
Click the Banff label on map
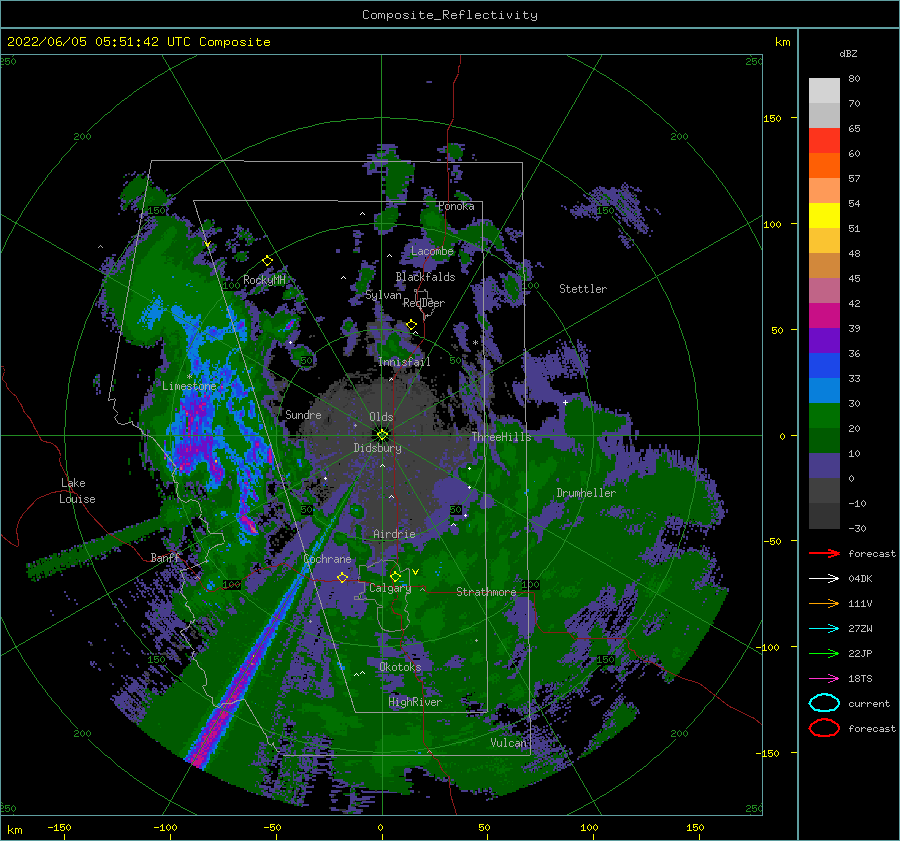[165, 557]
